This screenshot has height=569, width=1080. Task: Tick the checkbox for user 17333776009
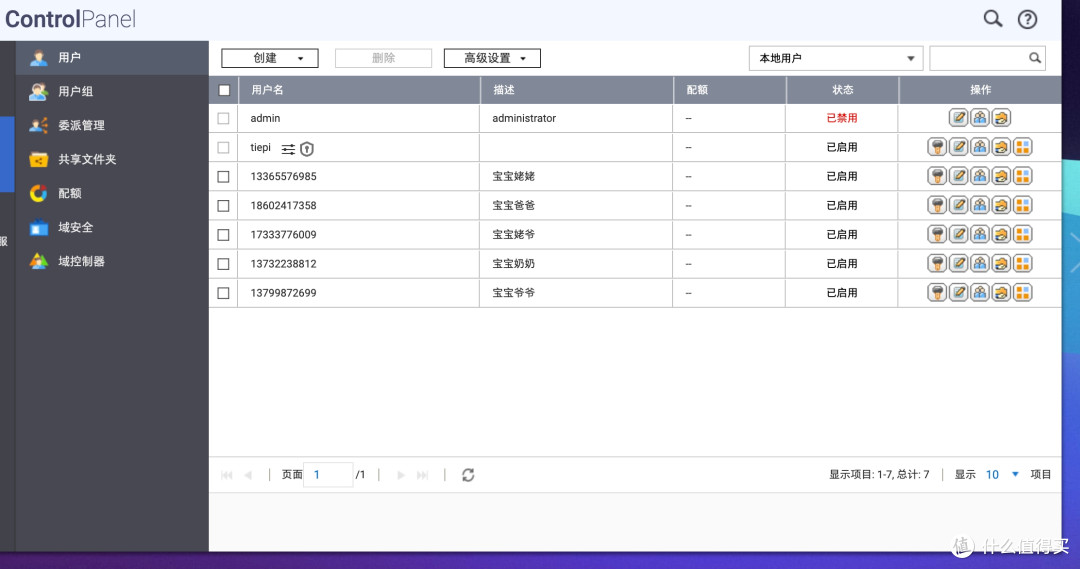pos(223,235)
